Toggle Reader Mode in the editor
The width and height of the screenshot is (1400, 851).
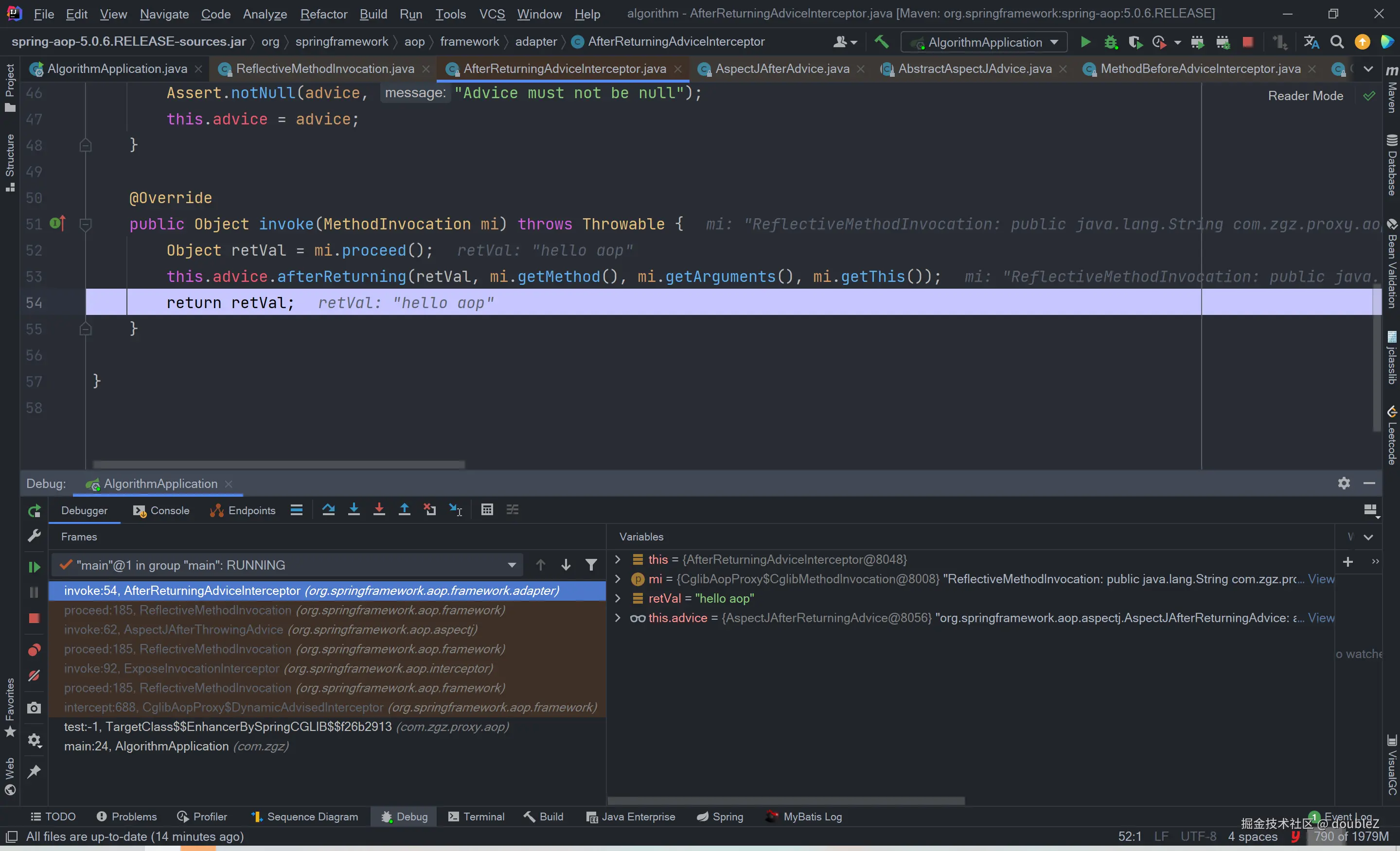[x=1305, y=96]
